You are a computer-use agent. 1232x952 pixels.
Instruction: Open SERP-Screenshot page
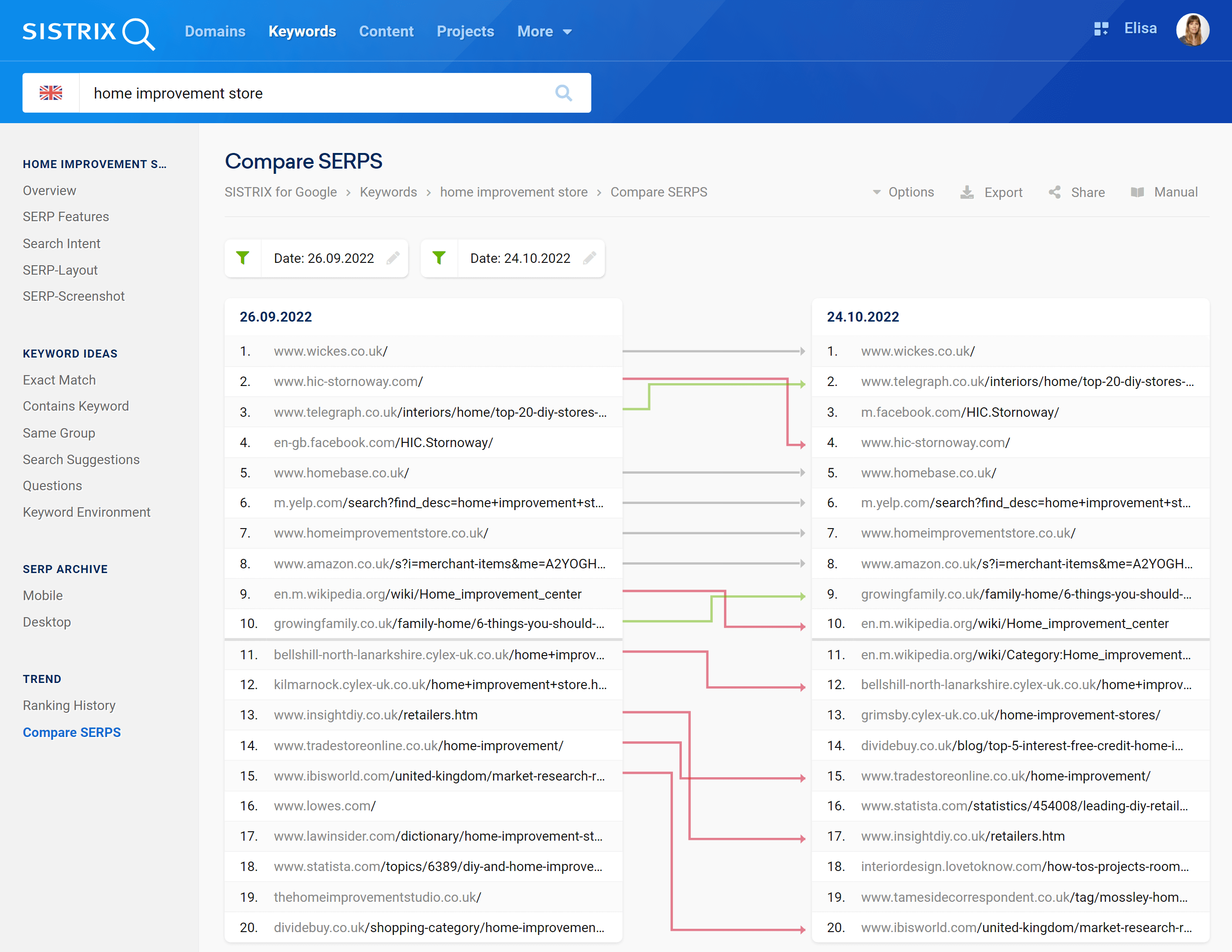74,296
